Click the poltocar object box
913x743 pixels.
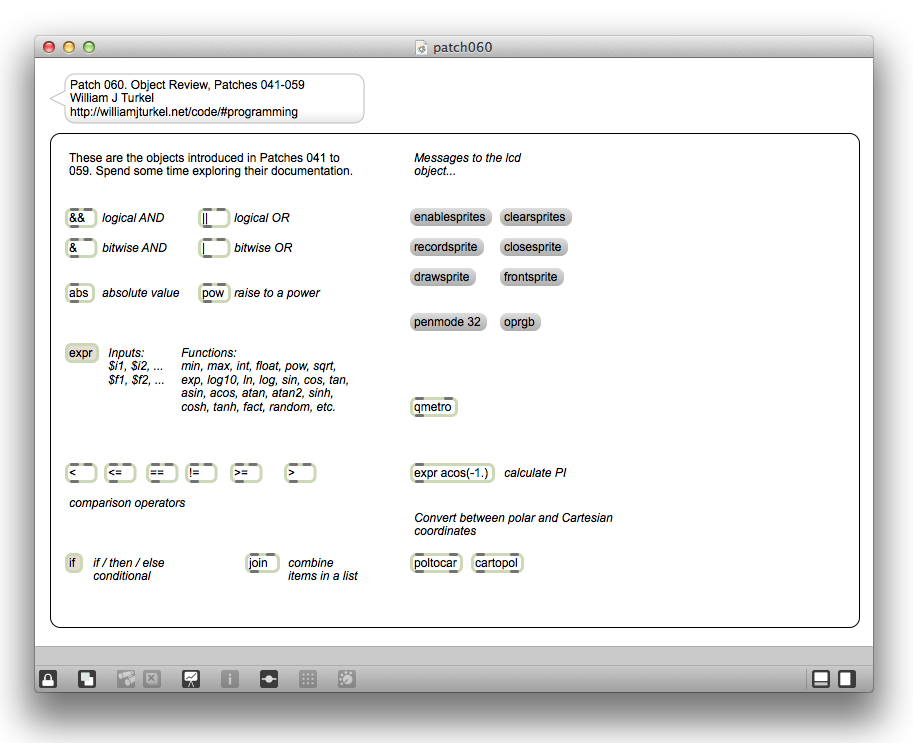click(x=436, y=563)
